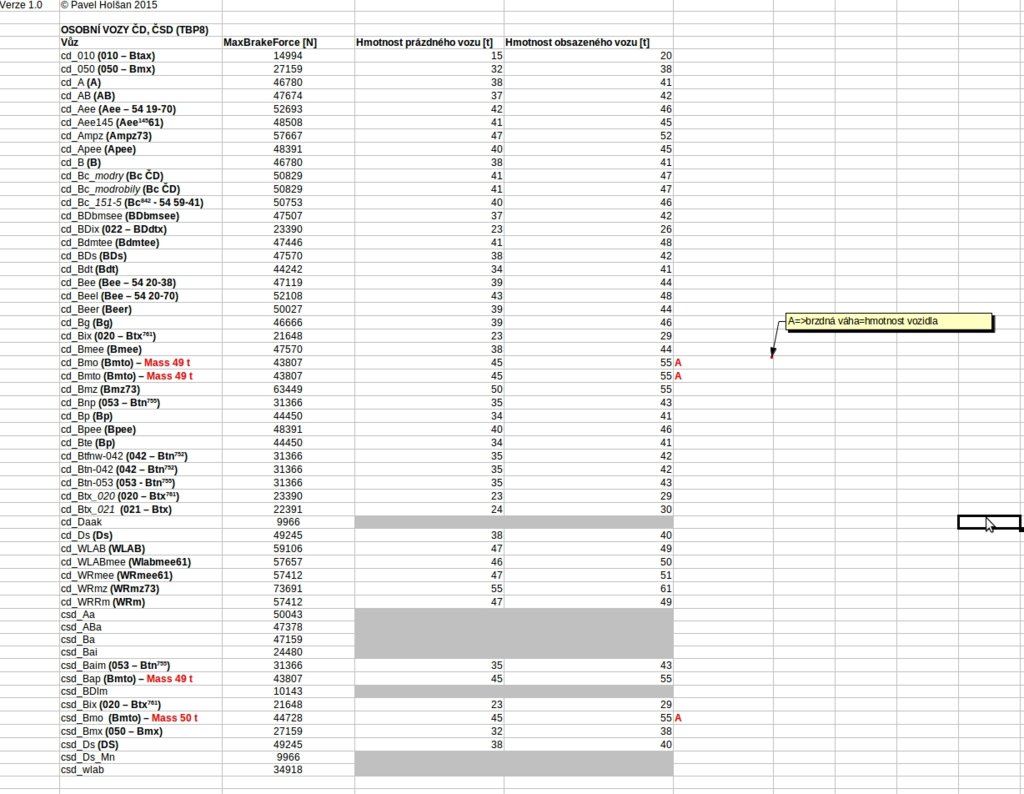Select the value 47378 for csd_ABa
Viewport: 1024px width, 794px height.
(x=288, y=627)
